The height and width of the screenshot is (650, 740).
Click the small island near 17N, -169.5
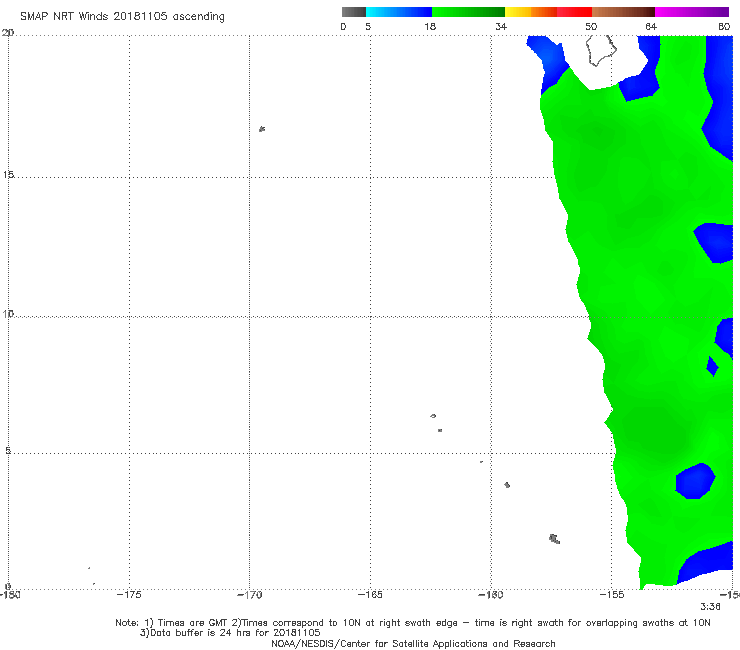click(262, 129)
